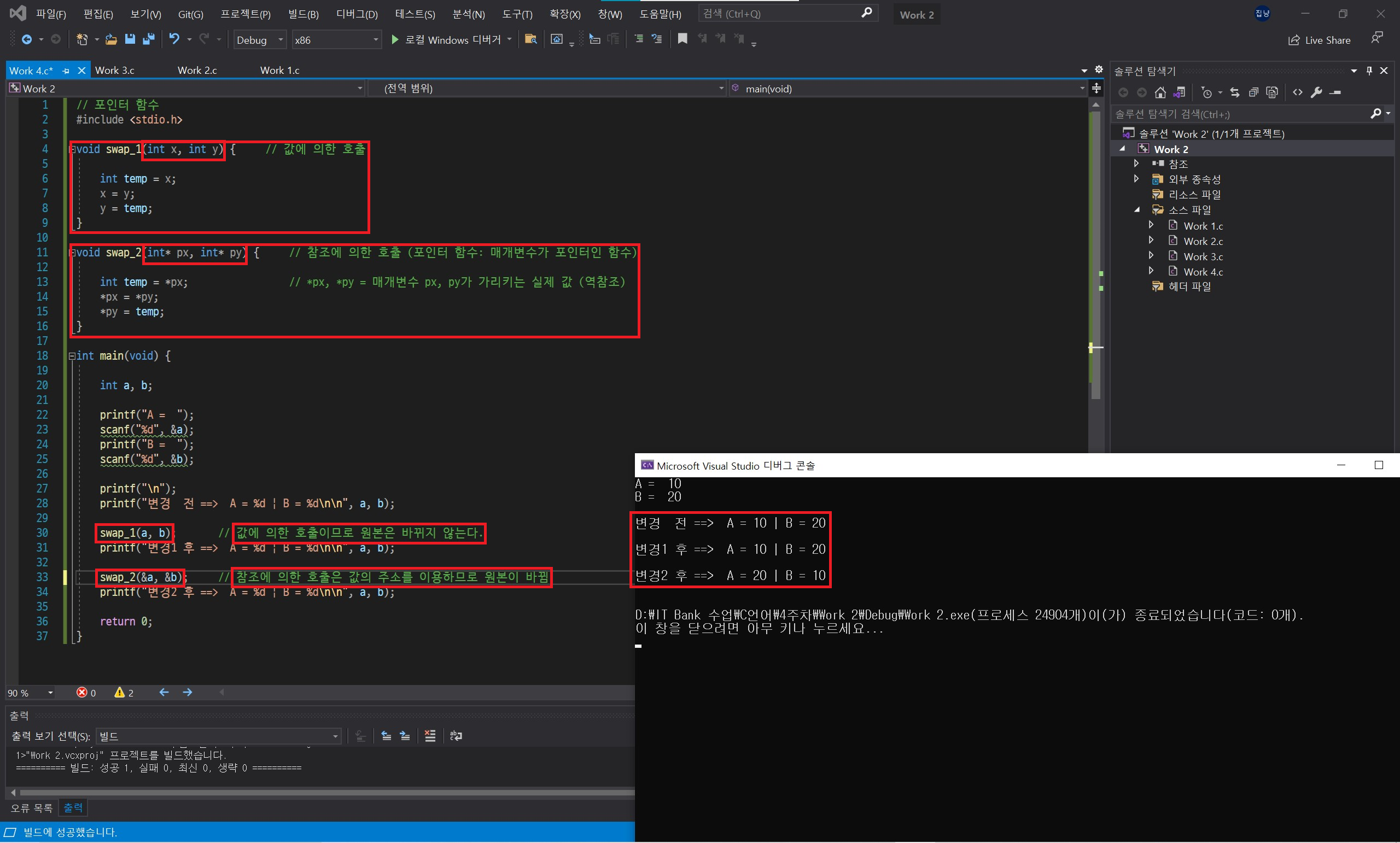Click Collapse All icon in Solution Explorer

coord(1253,92)
